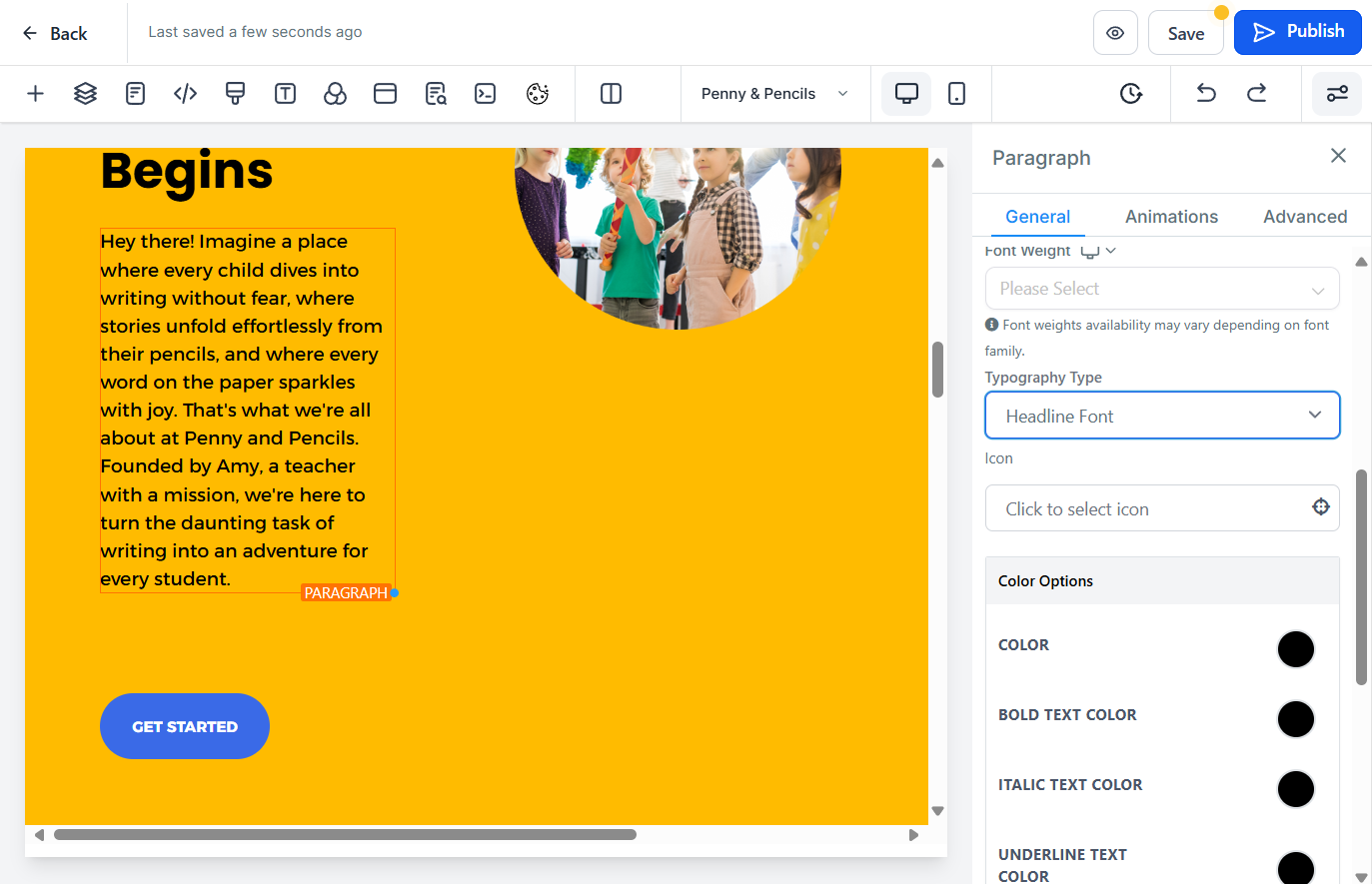
Task: Open the typography T icon
Action: click(285, 94)
